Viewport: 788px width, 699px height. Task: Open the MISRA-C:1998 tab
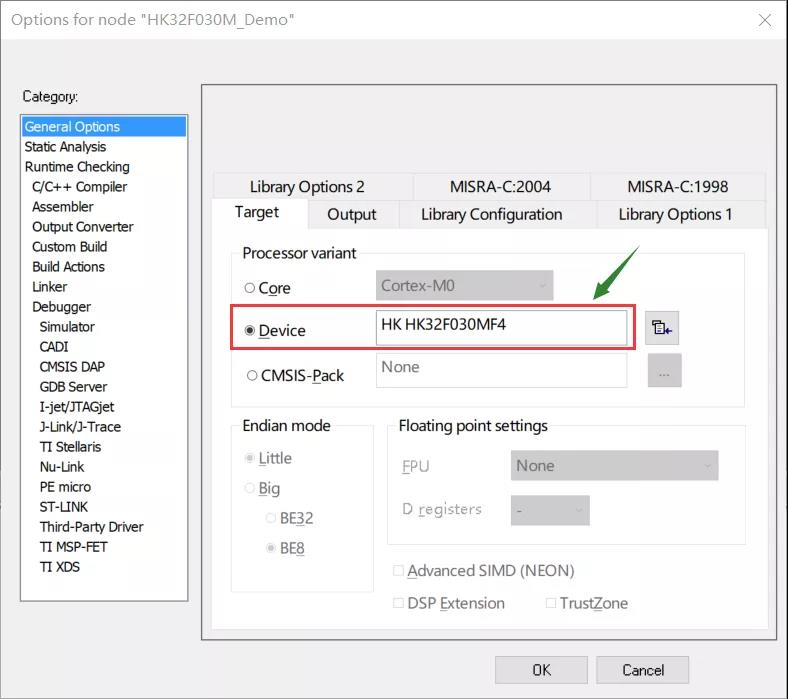[677, 187]
